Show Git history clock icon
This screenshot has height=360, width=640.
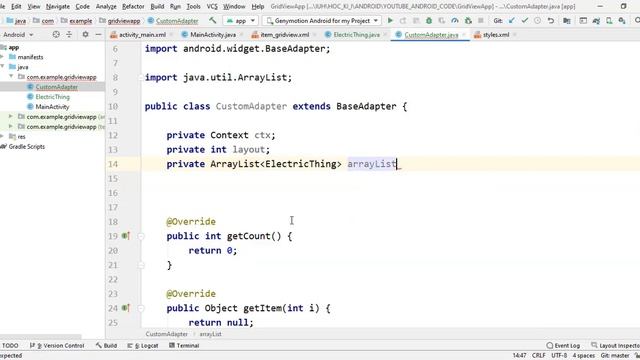pos(537,20)
